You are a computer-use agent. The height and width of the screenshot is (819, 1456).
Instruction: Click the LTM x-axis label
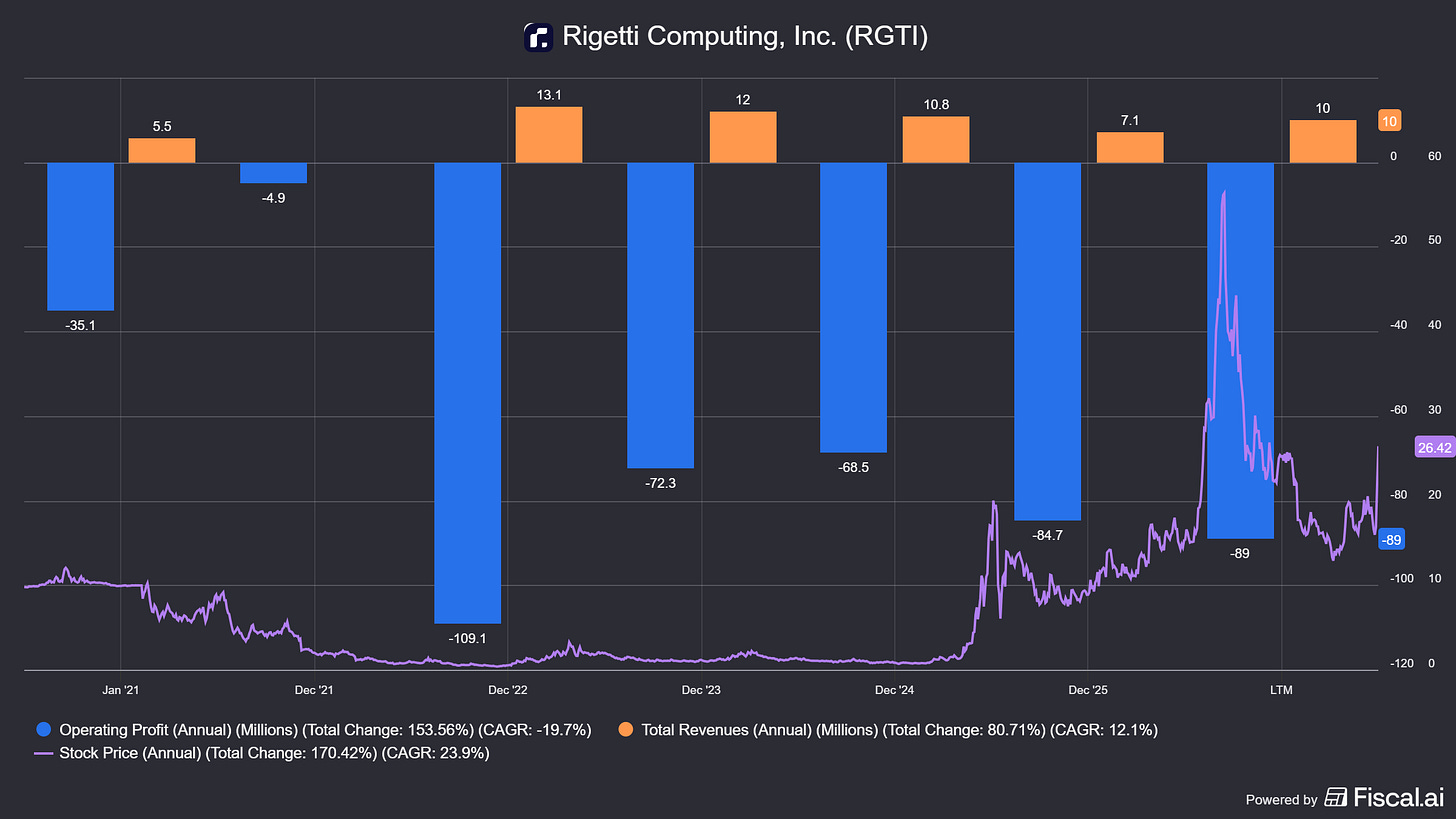1281,689
